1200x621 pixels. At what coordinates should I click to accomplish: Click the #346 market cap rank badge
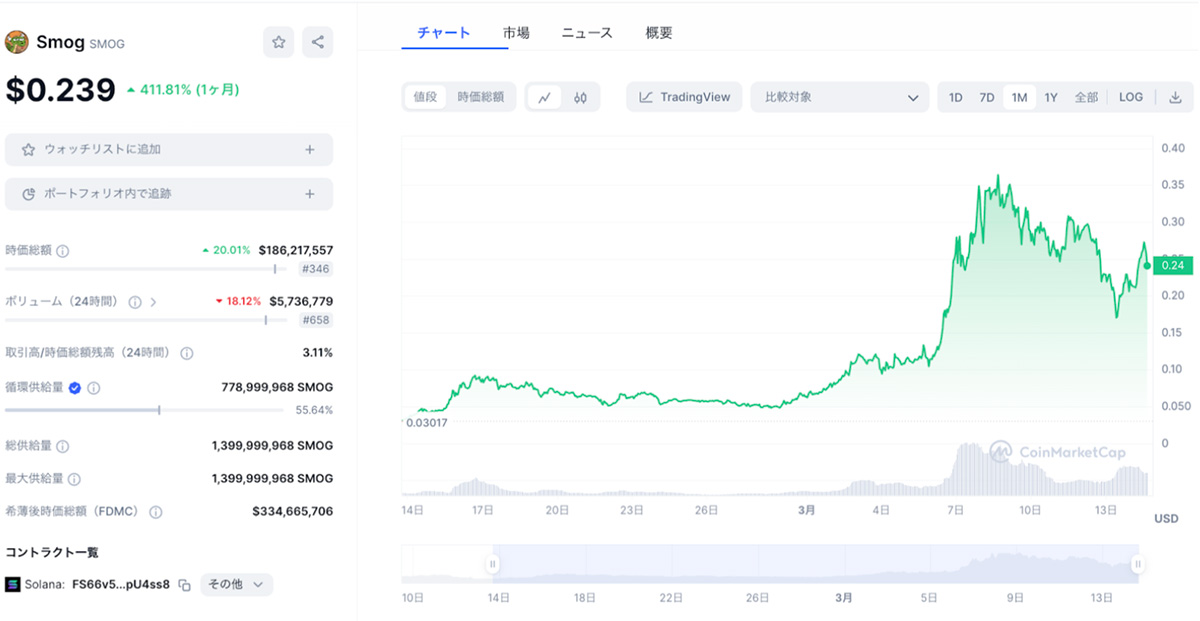point(318,269)
